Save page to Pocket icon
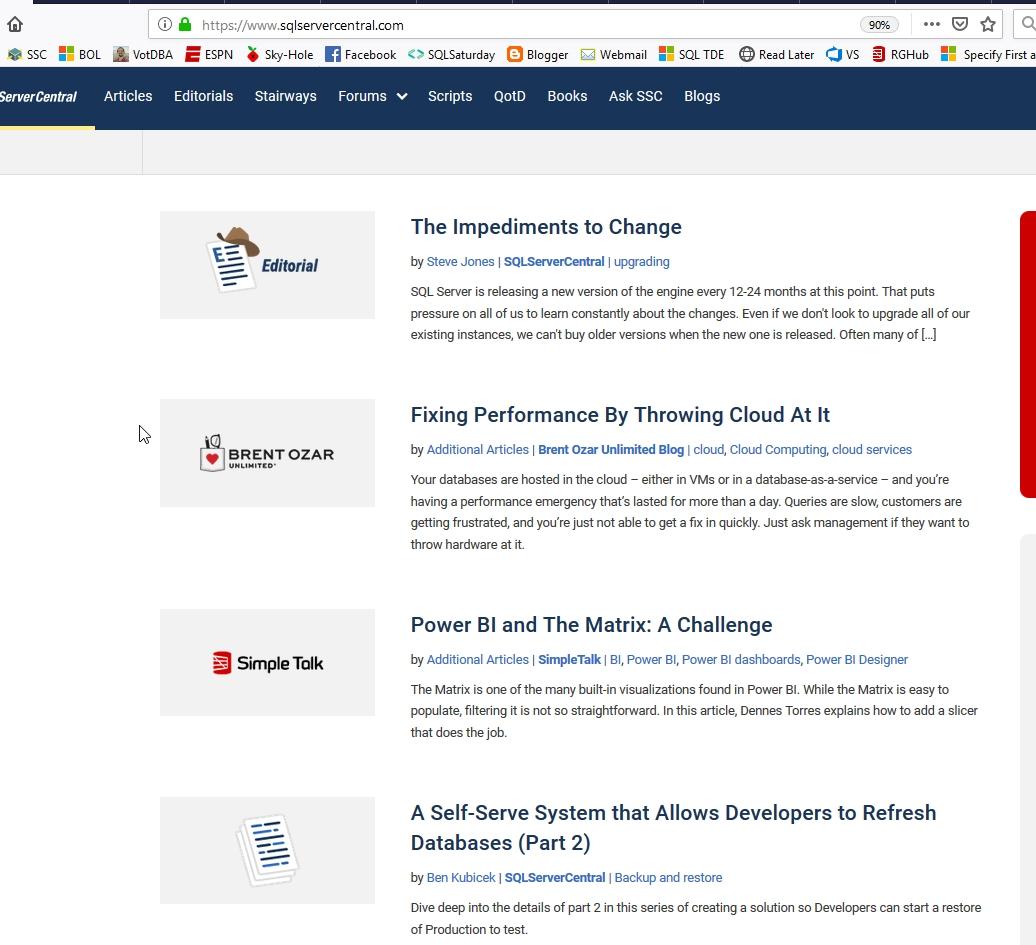Screen dimensions: 1036x945 959,24
